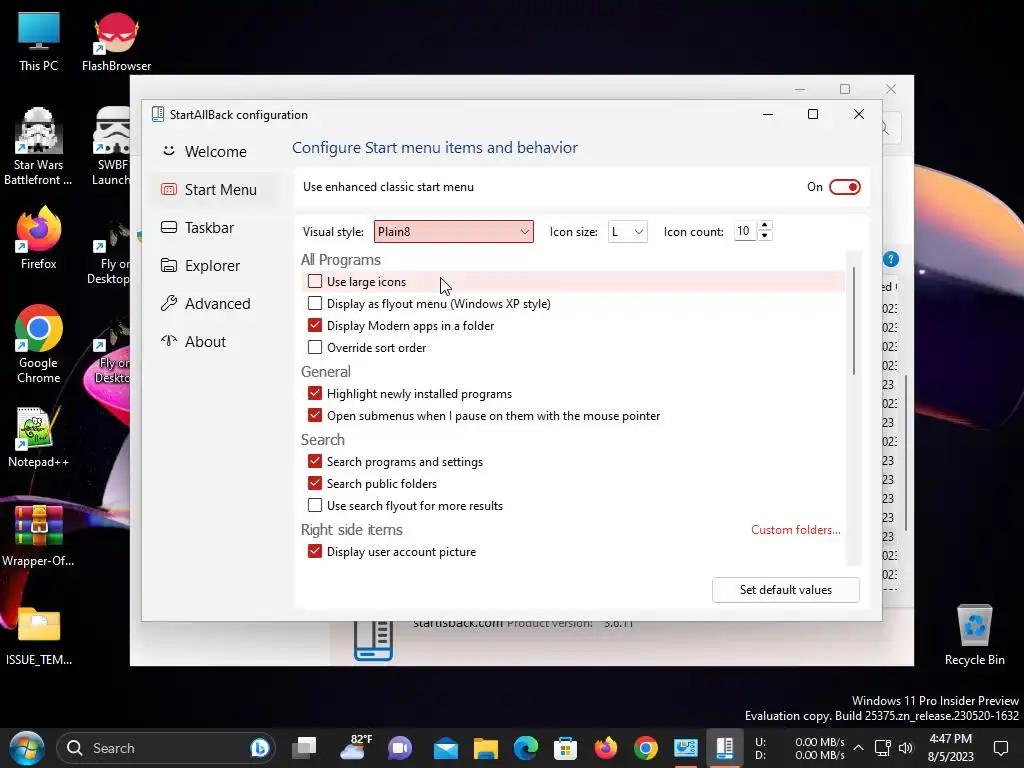Viewport: 1024px width, 768px height.
Task: Select the Recycle Bin icon
Action: [974, 635]
